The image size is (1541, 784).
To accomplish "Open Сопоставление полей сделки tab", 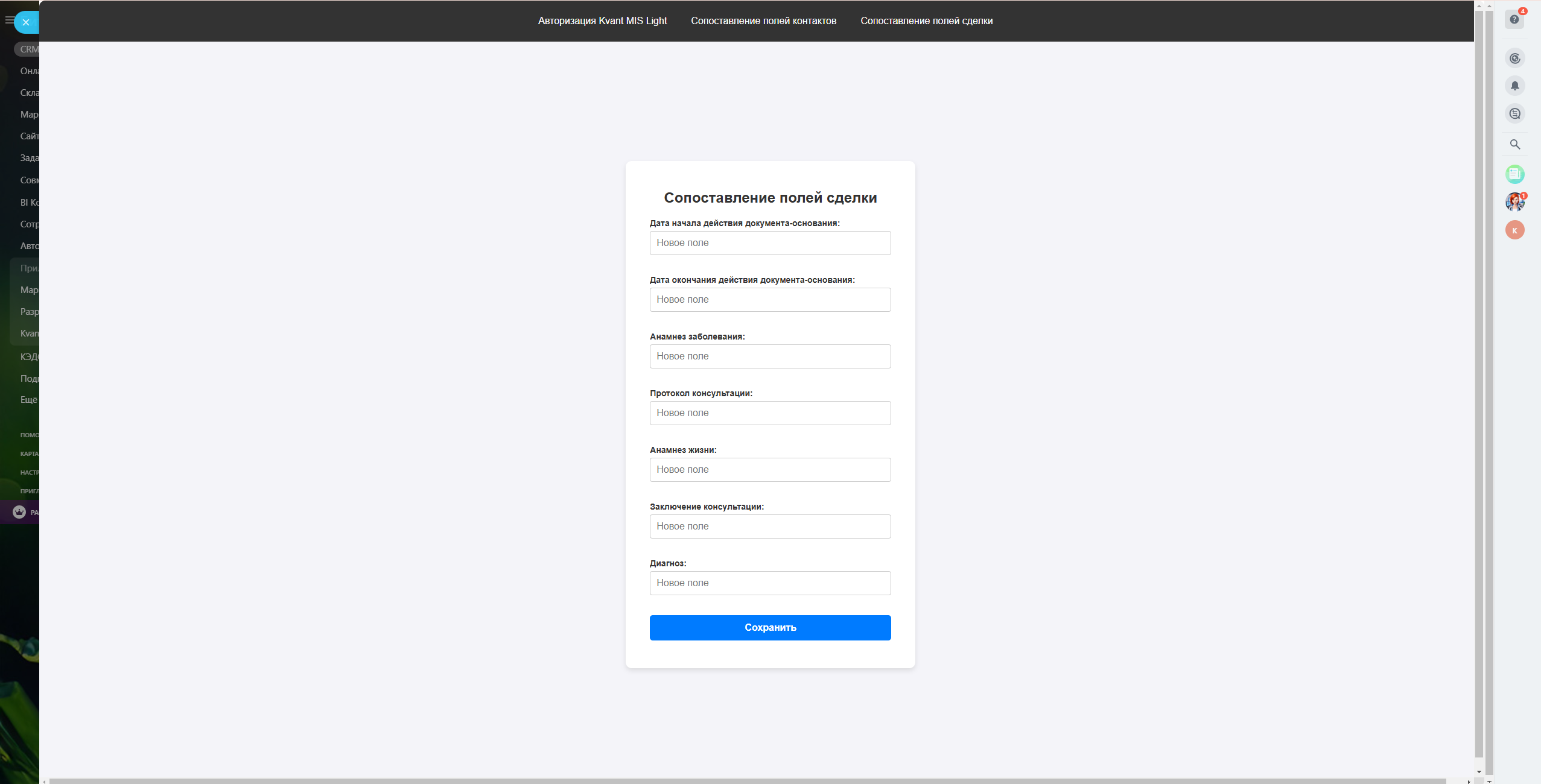I will tap(926, 21).
